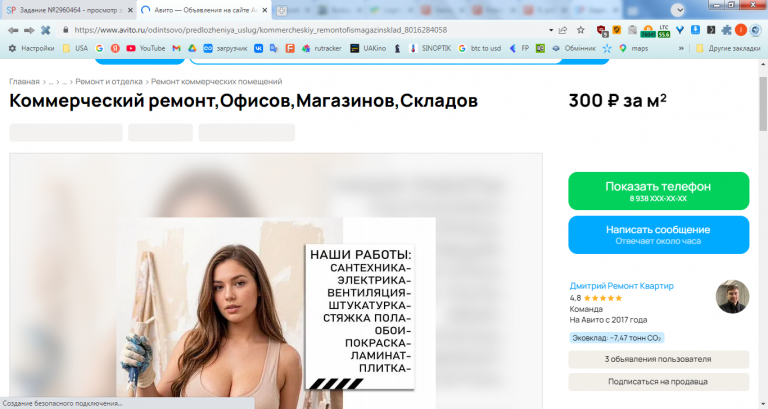
Task: Expand the Другие закладки folder
Action: 728,48
